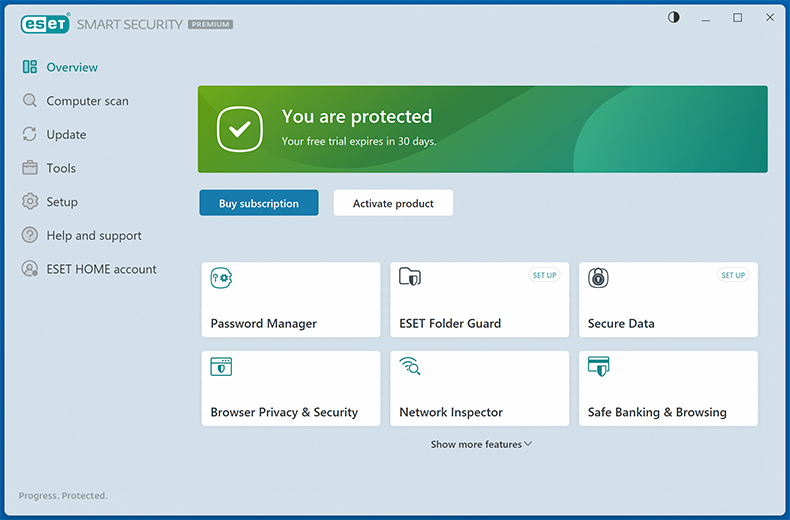Open Setup from the sidebar
The image size is (790, 520).
coord(62,202)
